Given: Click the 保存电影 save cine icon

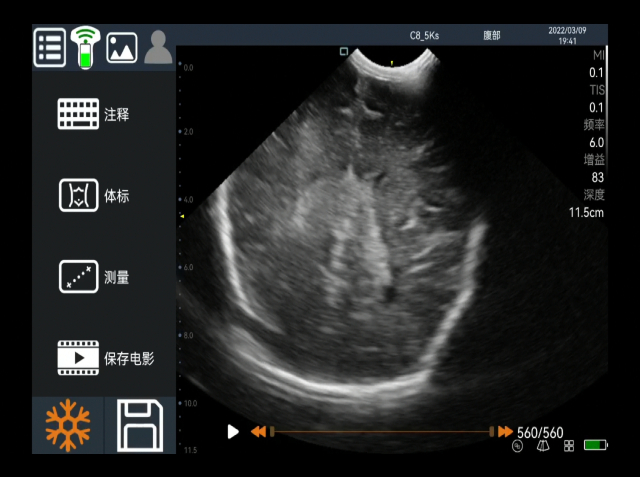Looking at the screenshot, I should (x=78, y=358).
